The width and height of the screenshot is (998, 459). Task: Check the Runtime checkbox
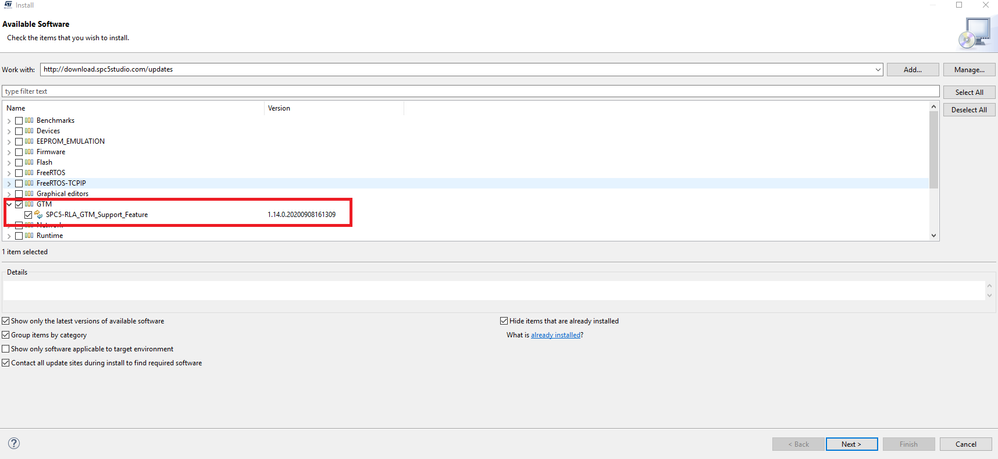coord(19,236)
